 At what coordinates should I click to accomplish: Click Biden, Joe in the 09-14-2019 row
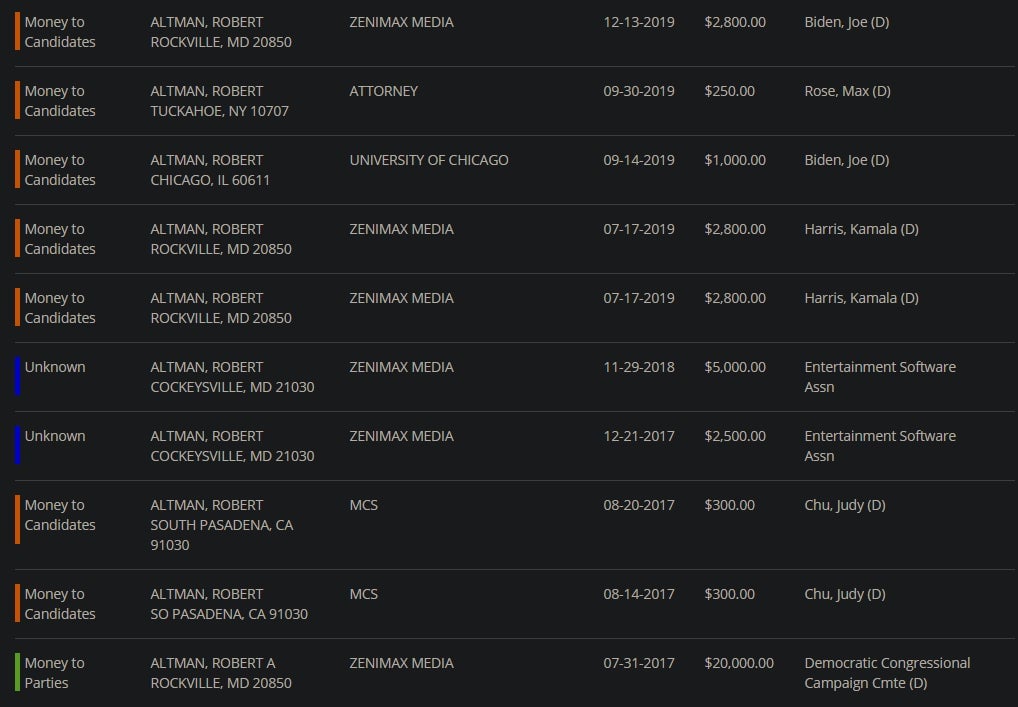pyautogui.click(x=846, y=160)
